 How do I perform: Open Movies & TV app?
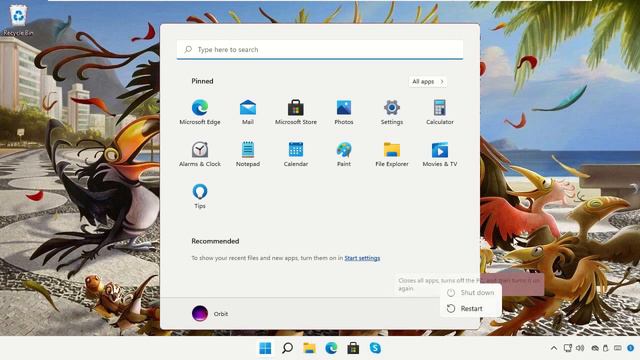[440, 154]
